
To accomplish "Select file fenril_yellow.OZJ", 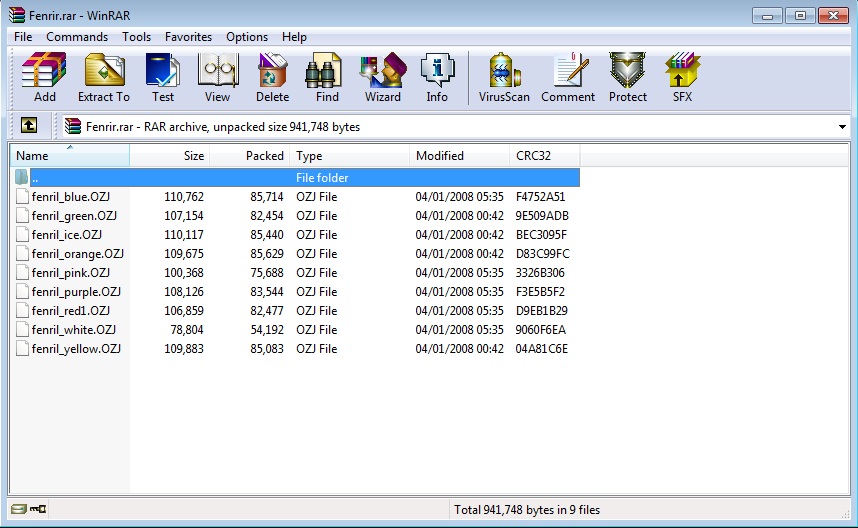I will [x=76, y=349].
